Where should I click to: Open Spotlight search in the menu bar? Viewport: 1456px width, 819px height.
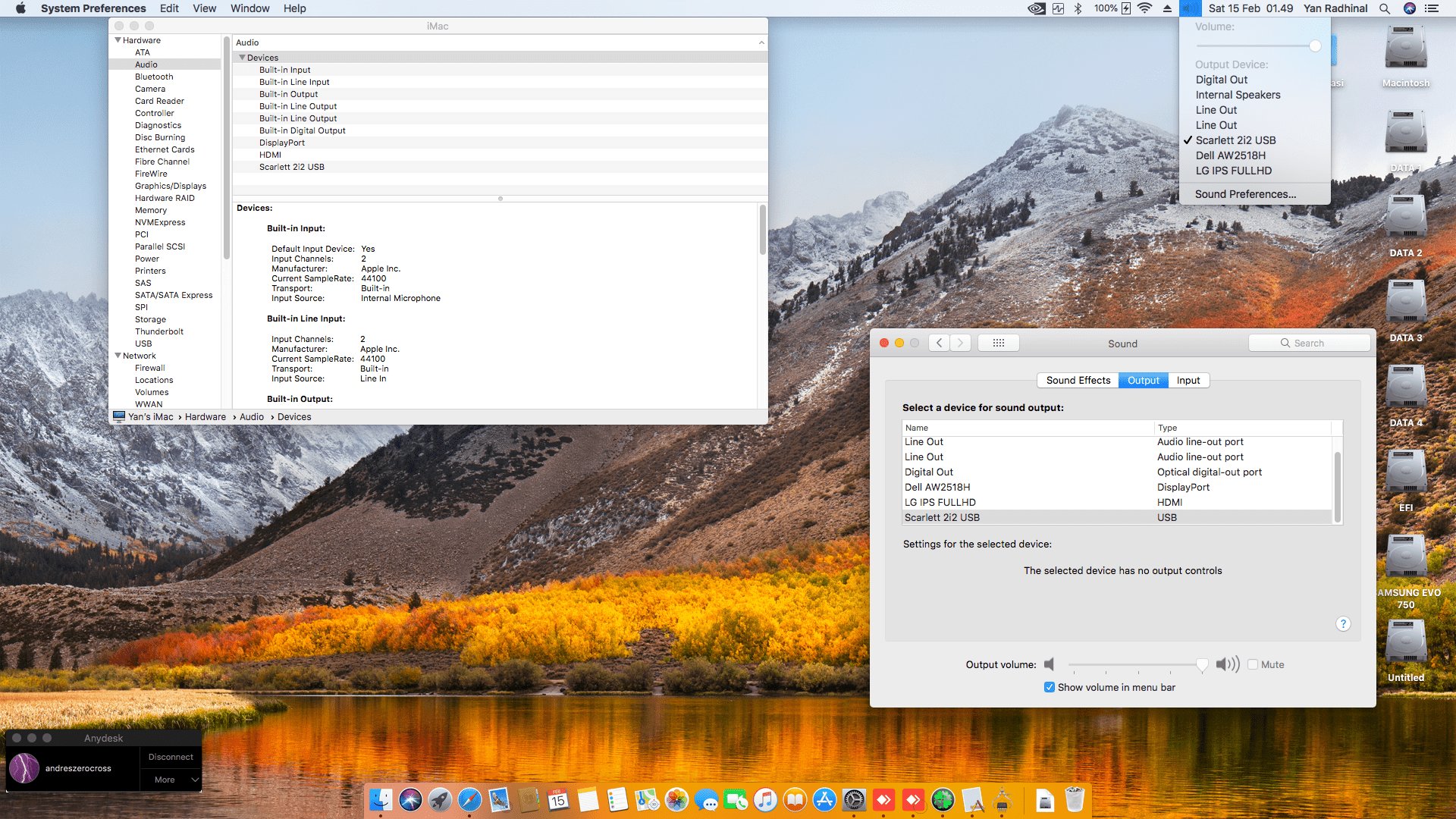pyautogui.click(x=1384, y=8)
